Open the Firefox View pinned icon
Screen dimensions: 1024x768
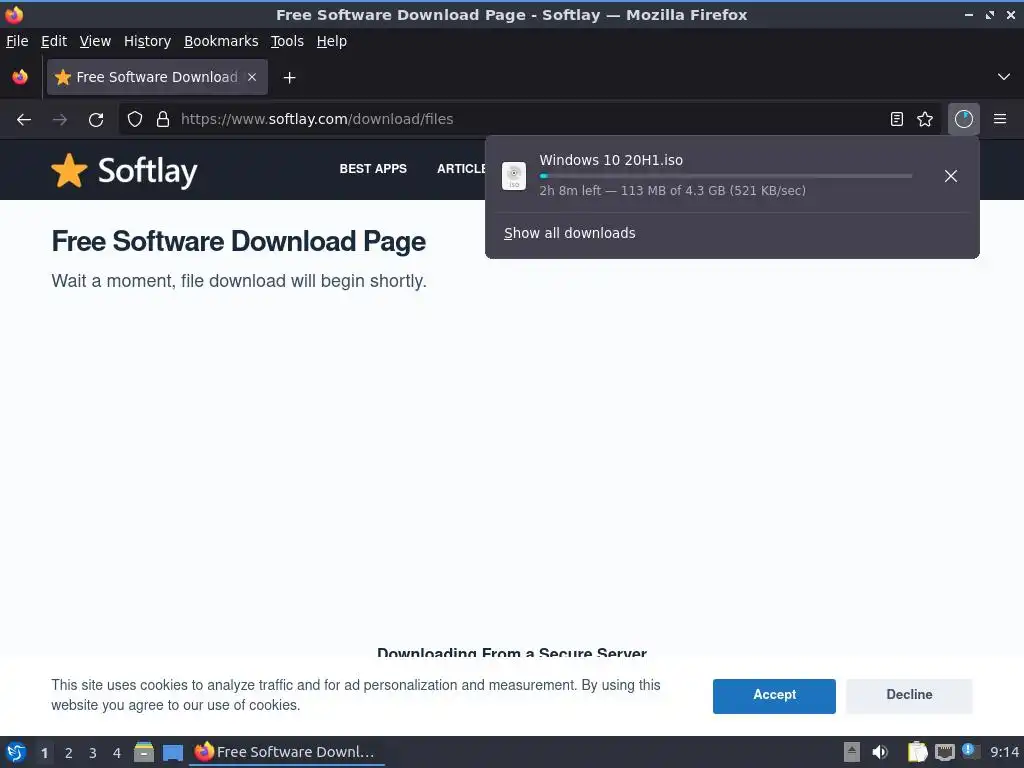pyautogui.click(x=20, y=77)
